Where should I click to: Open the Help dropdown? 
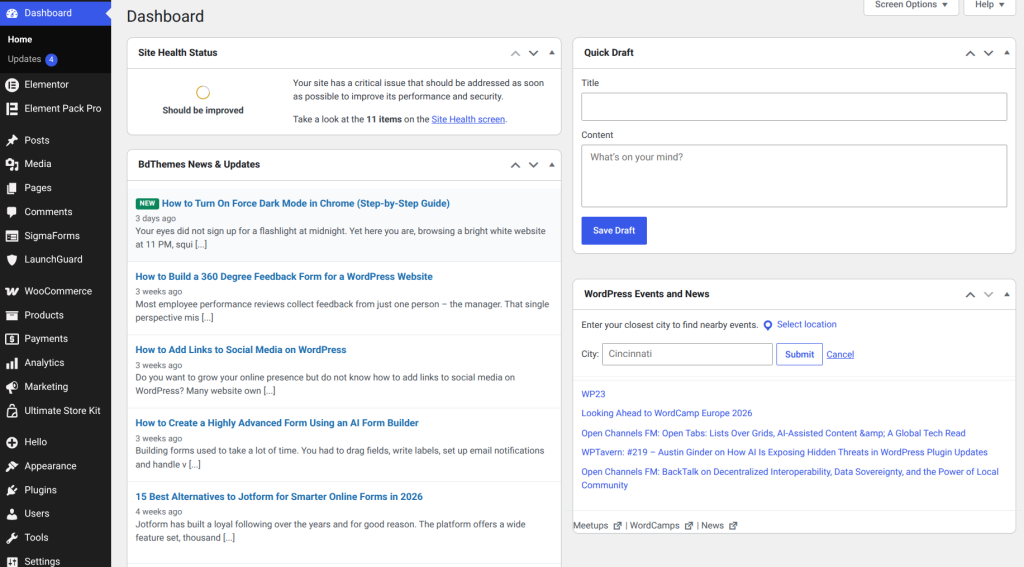click(x=989, y=5)
